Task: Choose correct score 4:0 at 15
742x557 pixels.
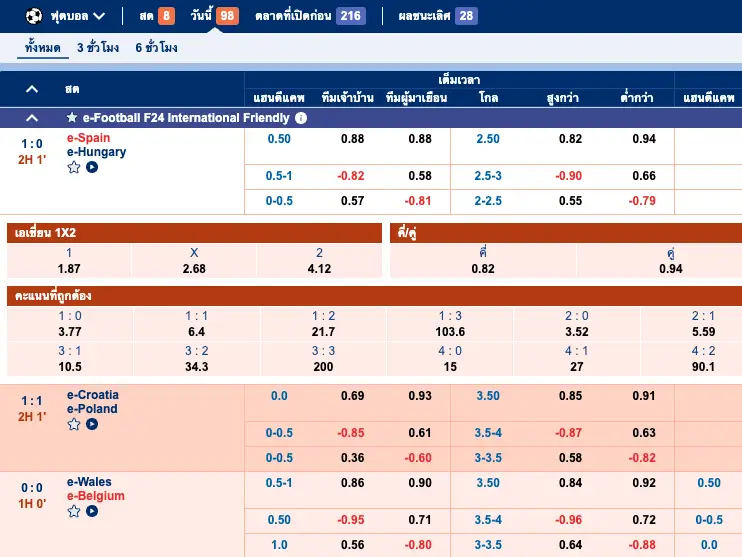Action: coord(450,359)
